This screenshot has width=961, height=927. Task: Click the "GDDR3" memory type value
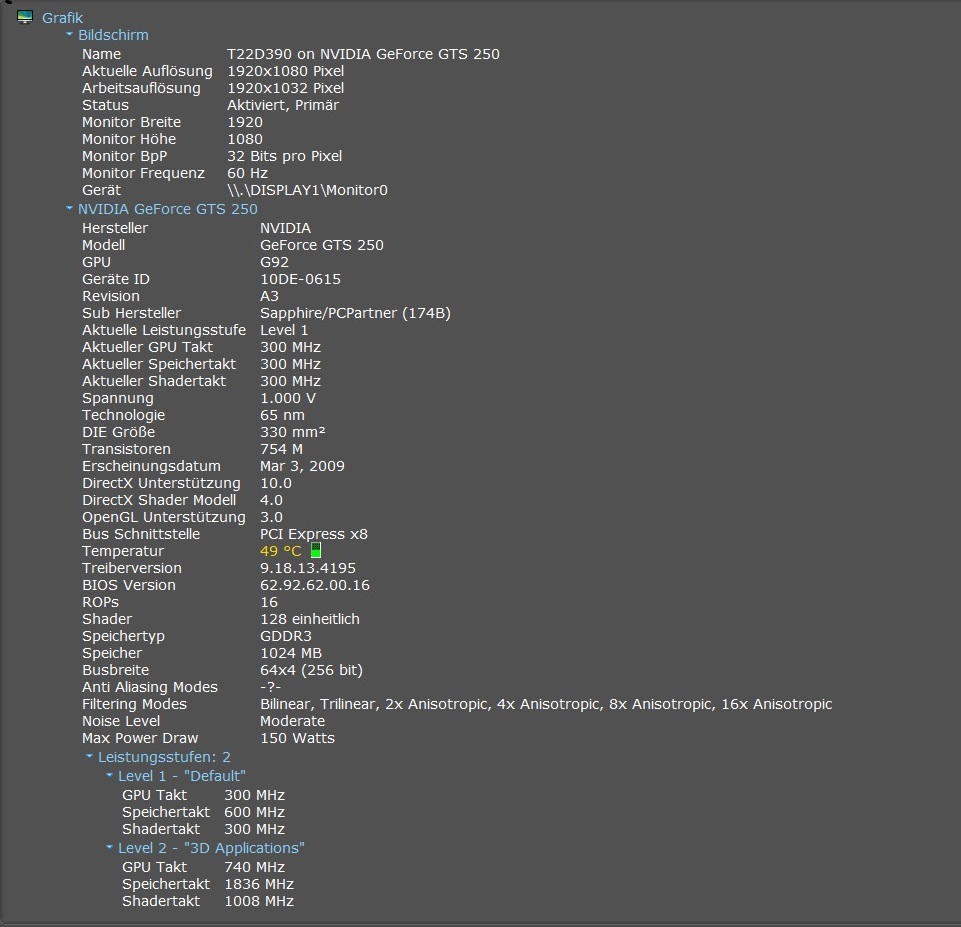click(x=286, y=637)
